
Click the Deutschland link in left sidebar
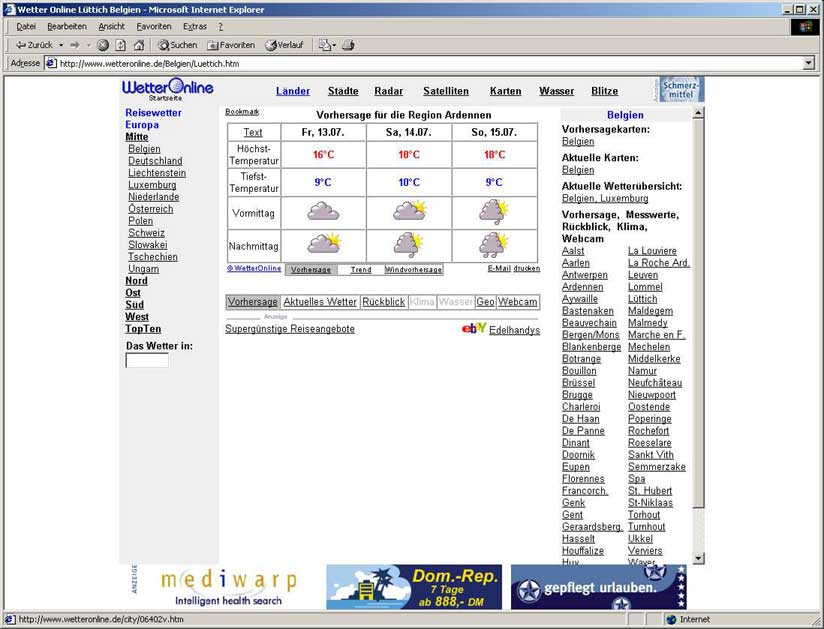click(x=155, y=161)
